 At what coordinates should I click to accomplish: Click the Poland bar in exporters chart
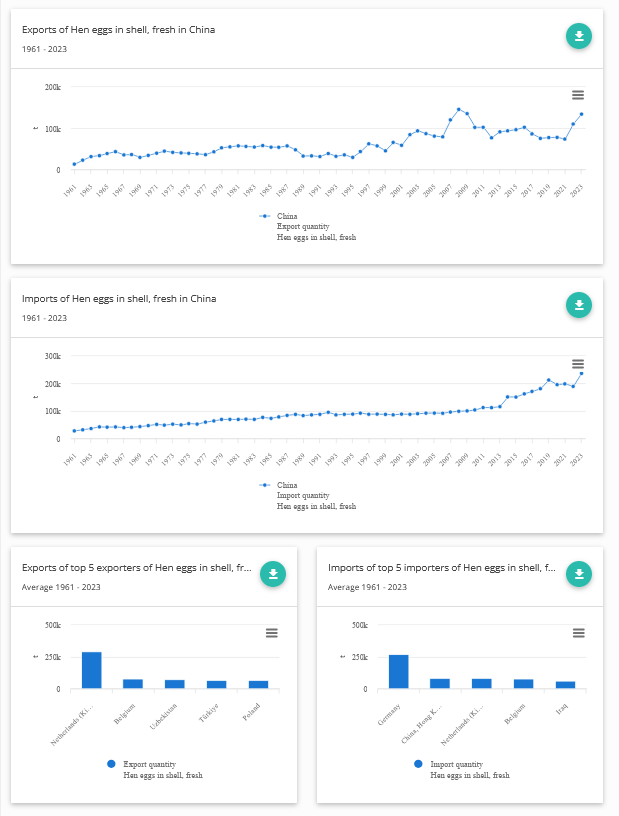[x=258, y=685]
